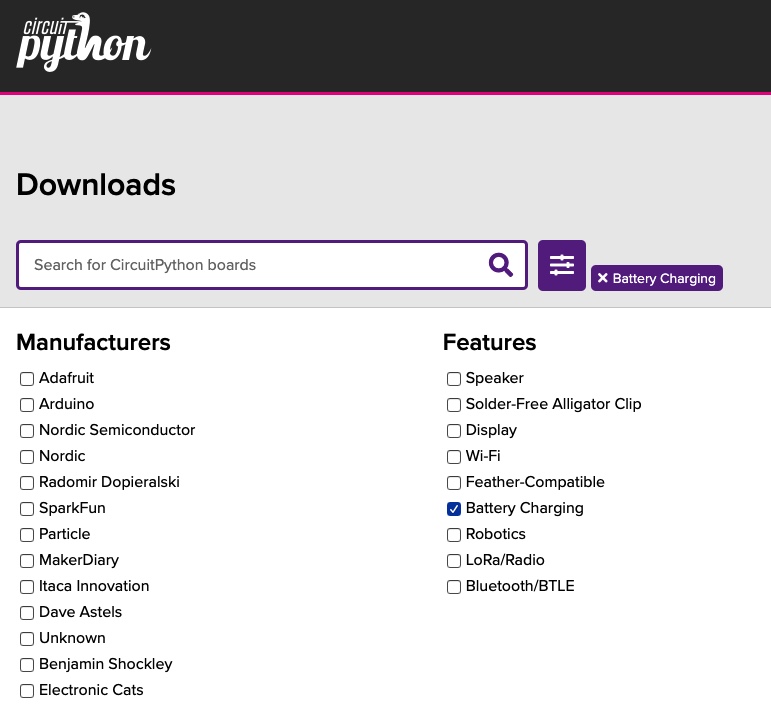Select Feather-Compatible checkbox
771x711 pixels.
tap(454, 483)
